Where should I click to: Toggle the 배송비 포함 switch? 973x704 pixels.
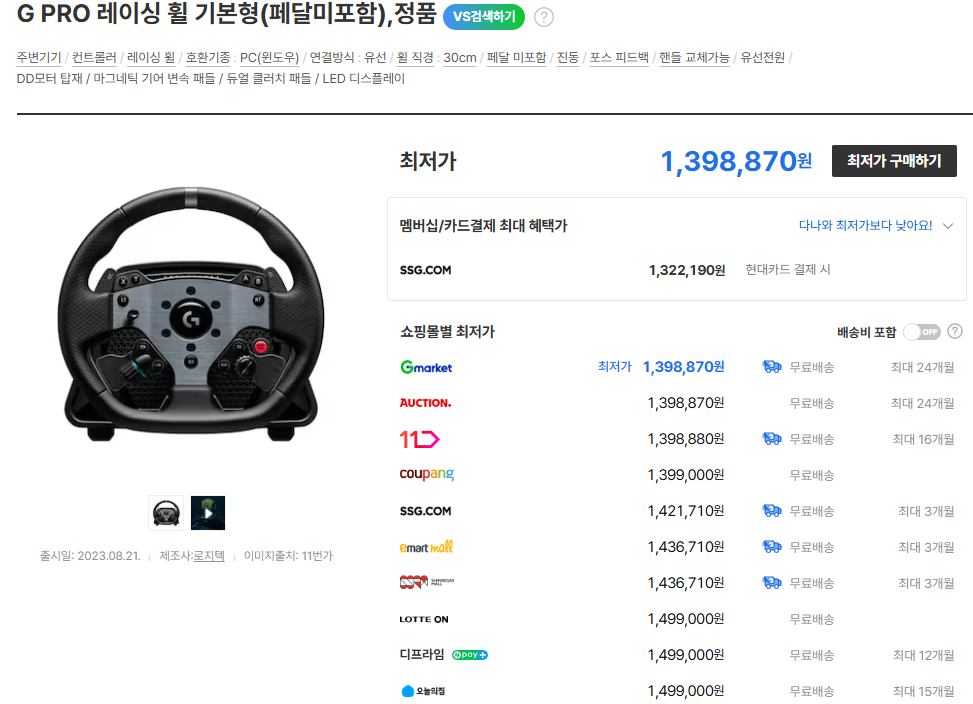pos(921,331)
